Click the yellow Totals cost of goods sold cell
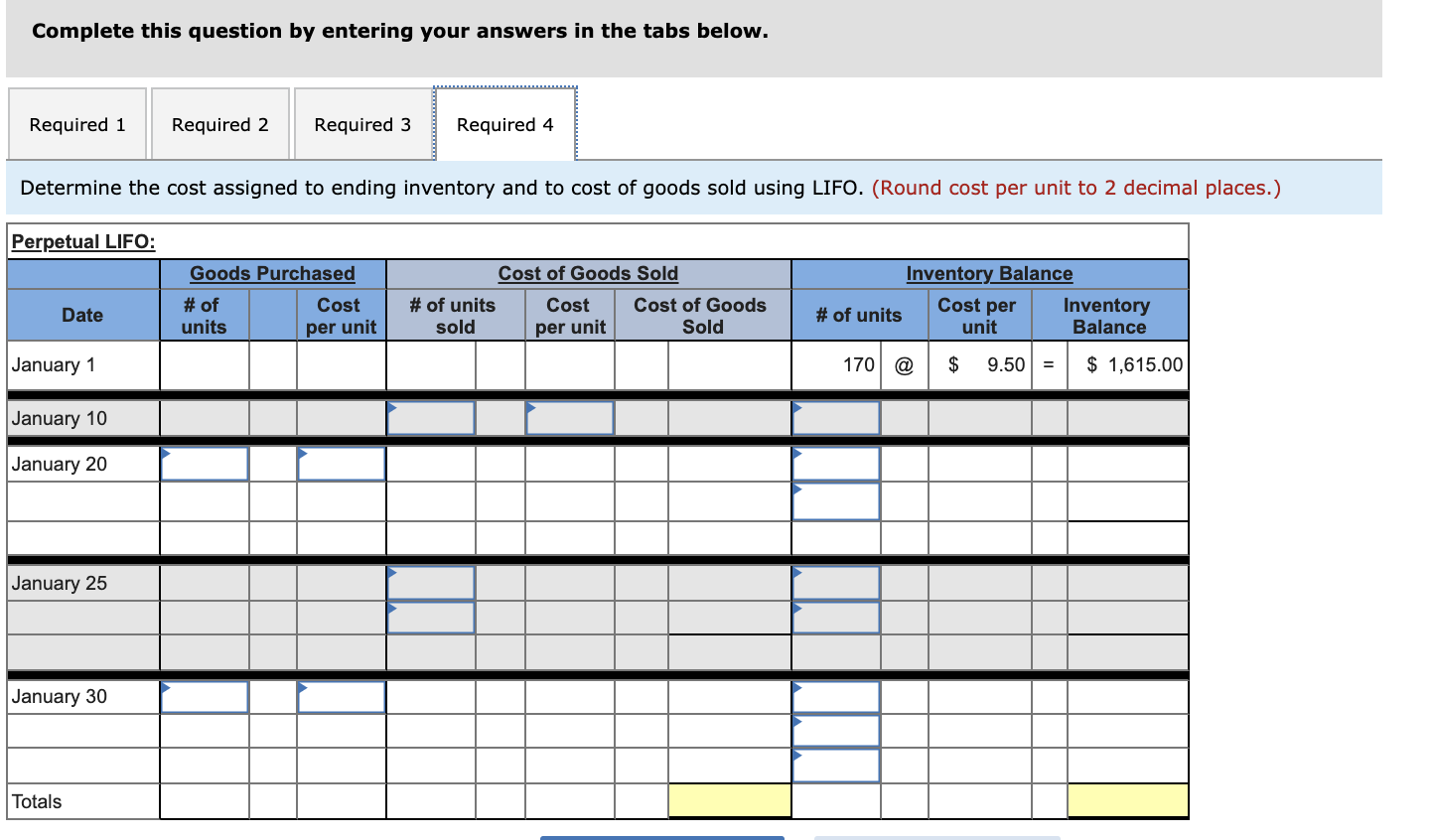The height and width of the screenshot is (840, 1432). click(x=730, y=801)
